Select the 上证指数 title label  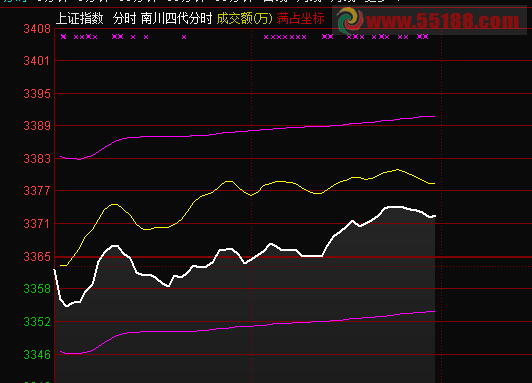pos(79,19)
